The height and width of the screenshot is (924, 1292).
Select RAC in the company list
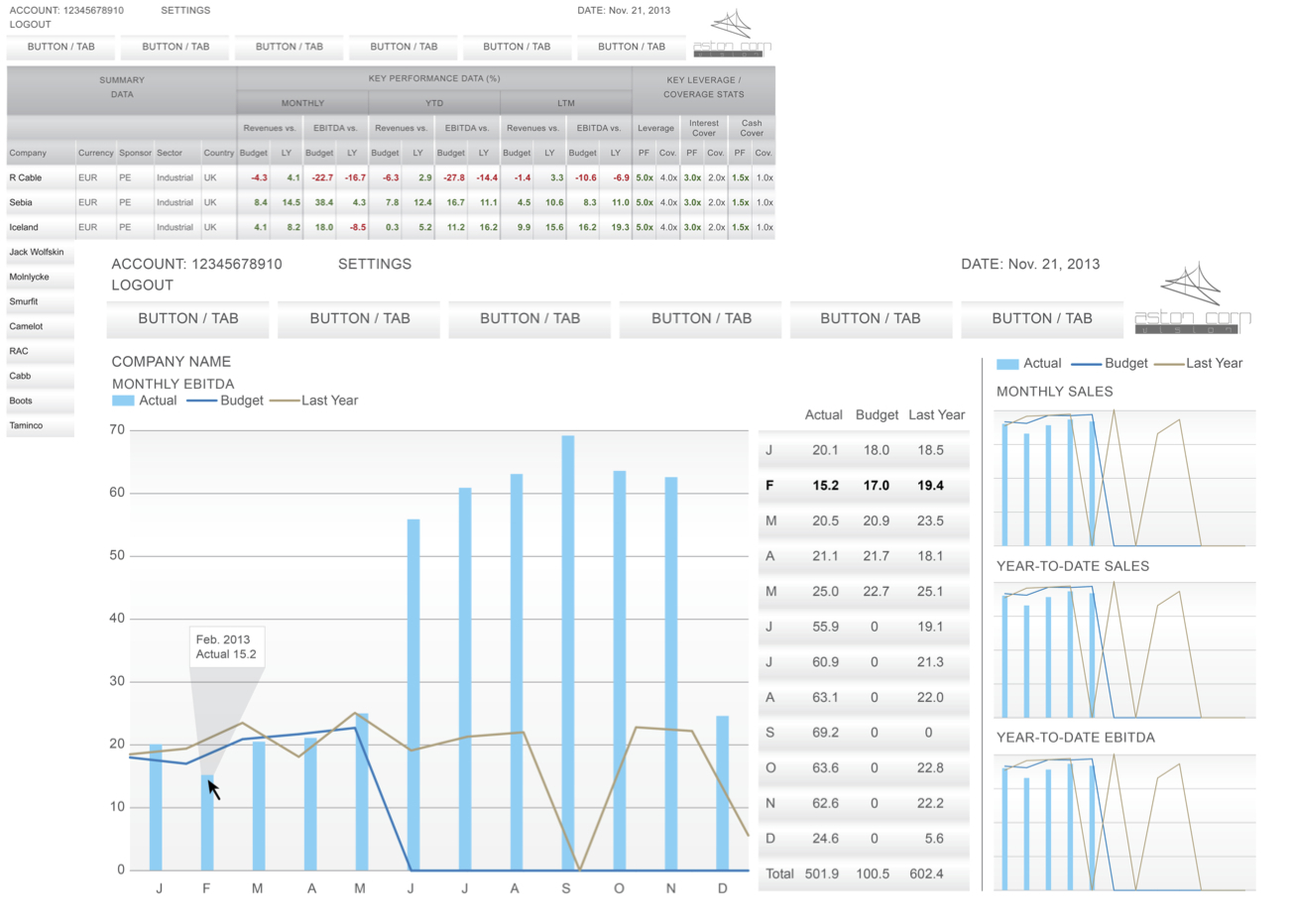coord(41,351)
